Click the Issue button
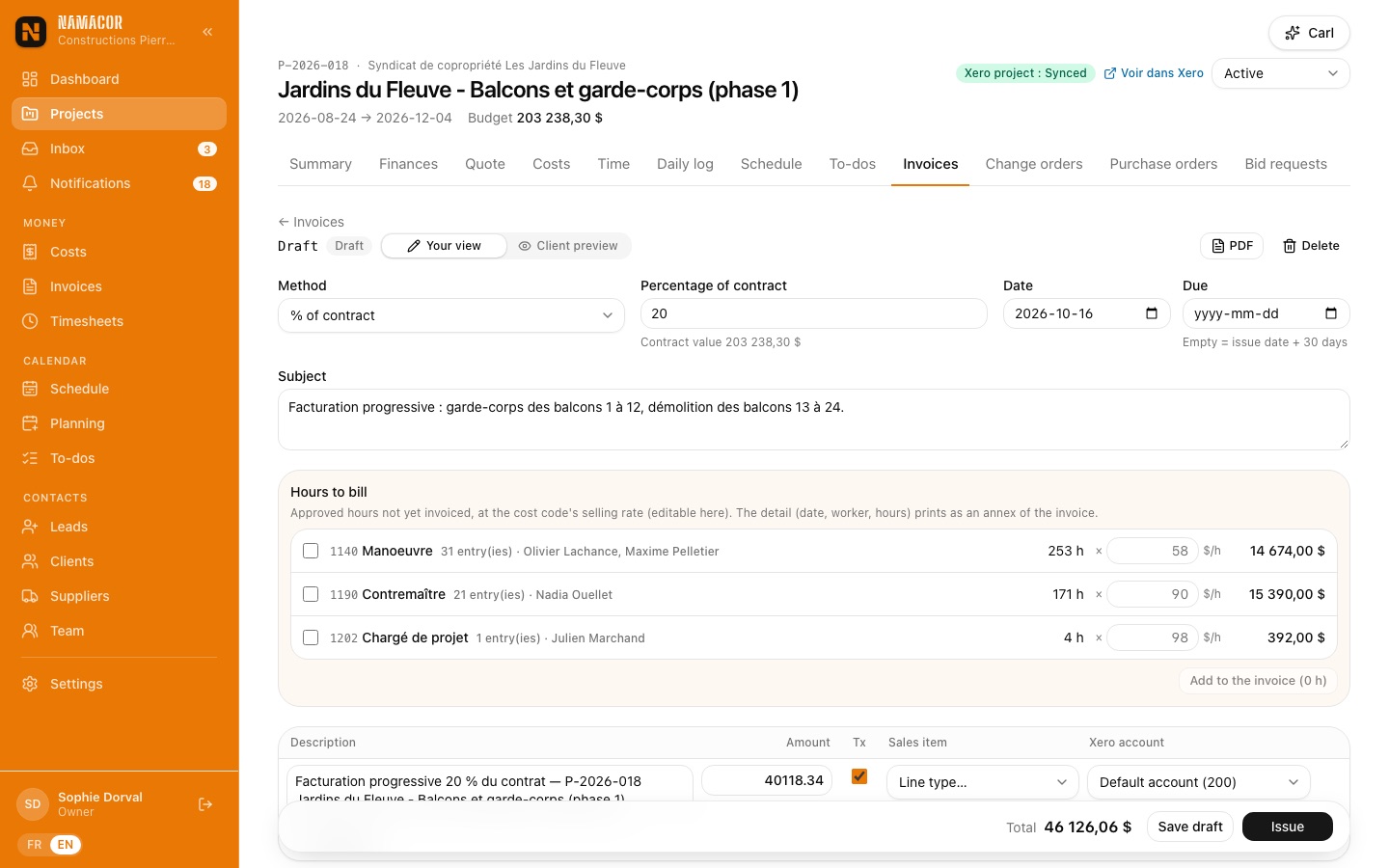Viewport: 1389px width, 868px height. click(x=1288, y=827)
